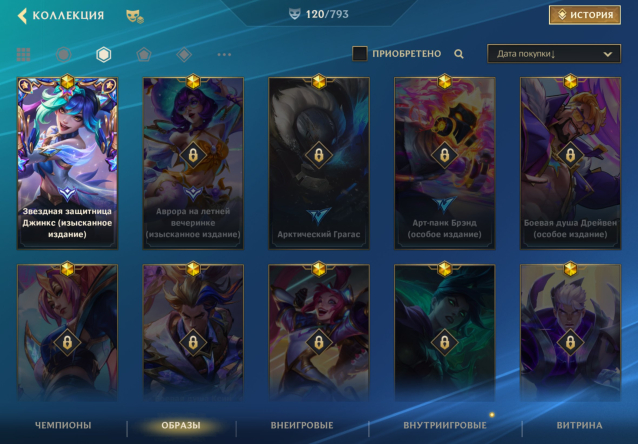638x444 pixels.
Task: Select the circular rarity filter icon
Action: click(x=63, y=54)
